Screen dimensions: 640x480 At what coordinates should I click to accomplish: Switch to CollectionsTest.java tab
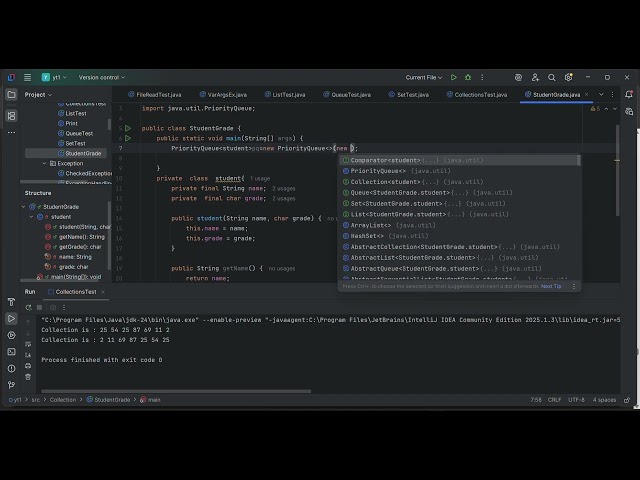tap(477, 95)
